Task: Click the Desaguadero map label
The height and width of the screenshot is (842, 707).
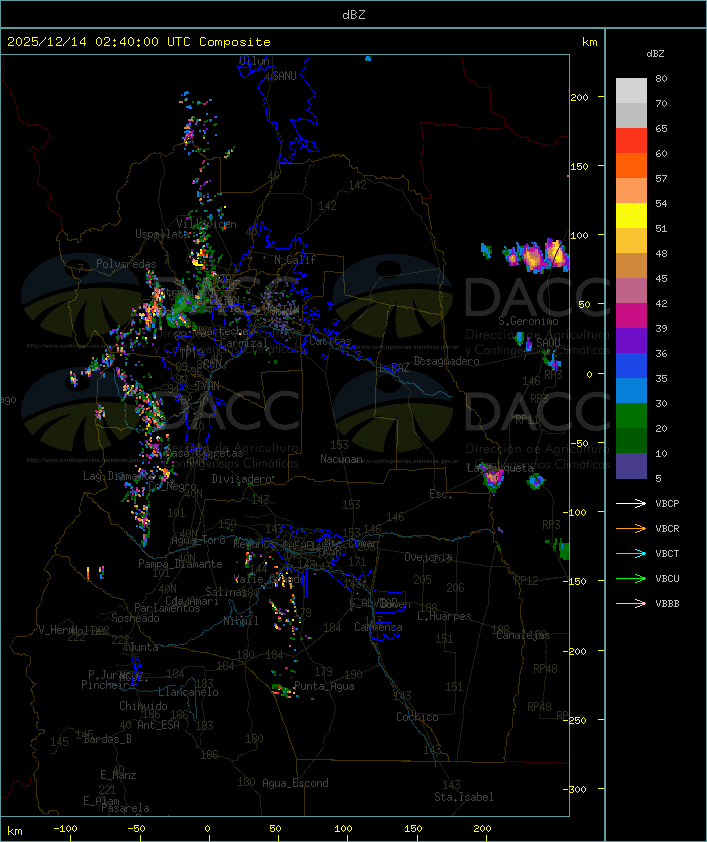Action: click(x=446, y=361)
